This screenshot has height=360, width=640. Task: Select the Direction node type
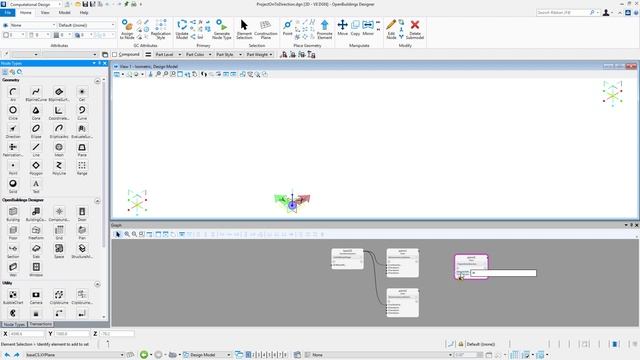pyautogui.click(x=13, y=130)
